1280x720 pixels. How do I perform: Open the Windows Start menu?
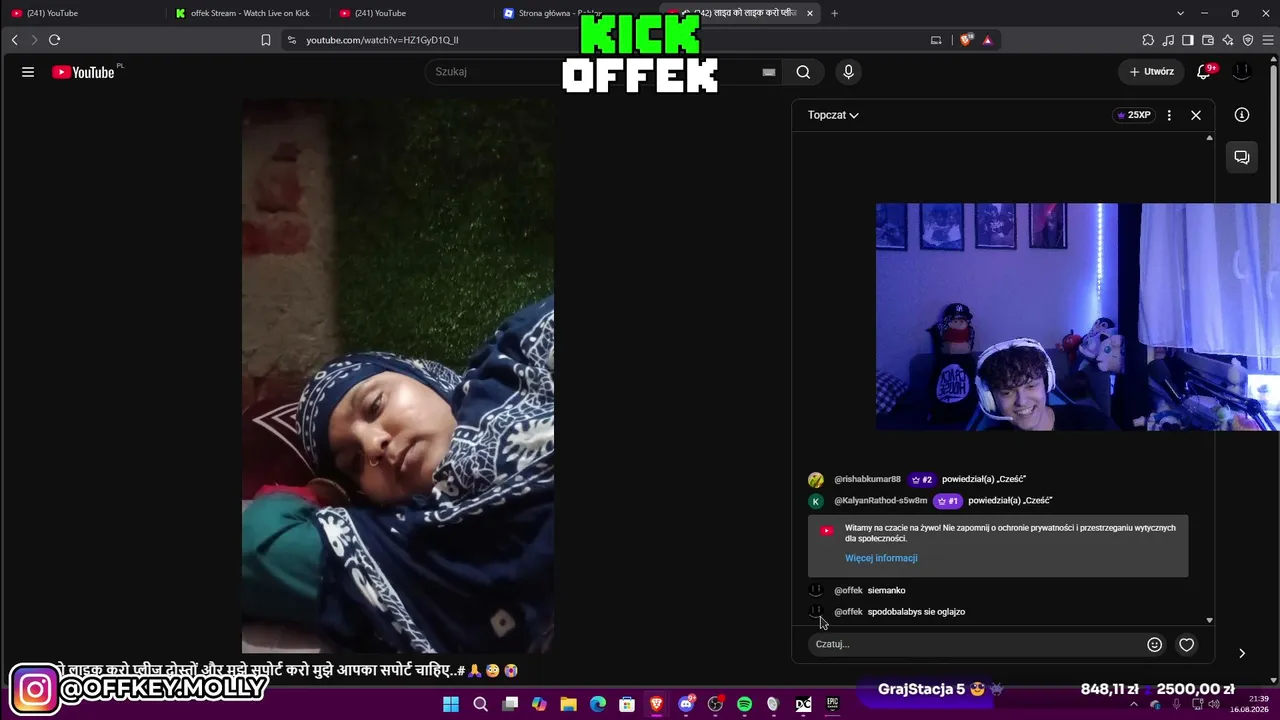451,704
